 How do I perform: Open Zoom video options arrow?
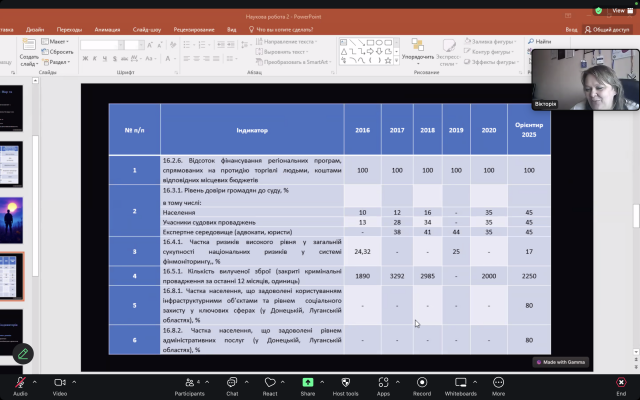[74, 382]
